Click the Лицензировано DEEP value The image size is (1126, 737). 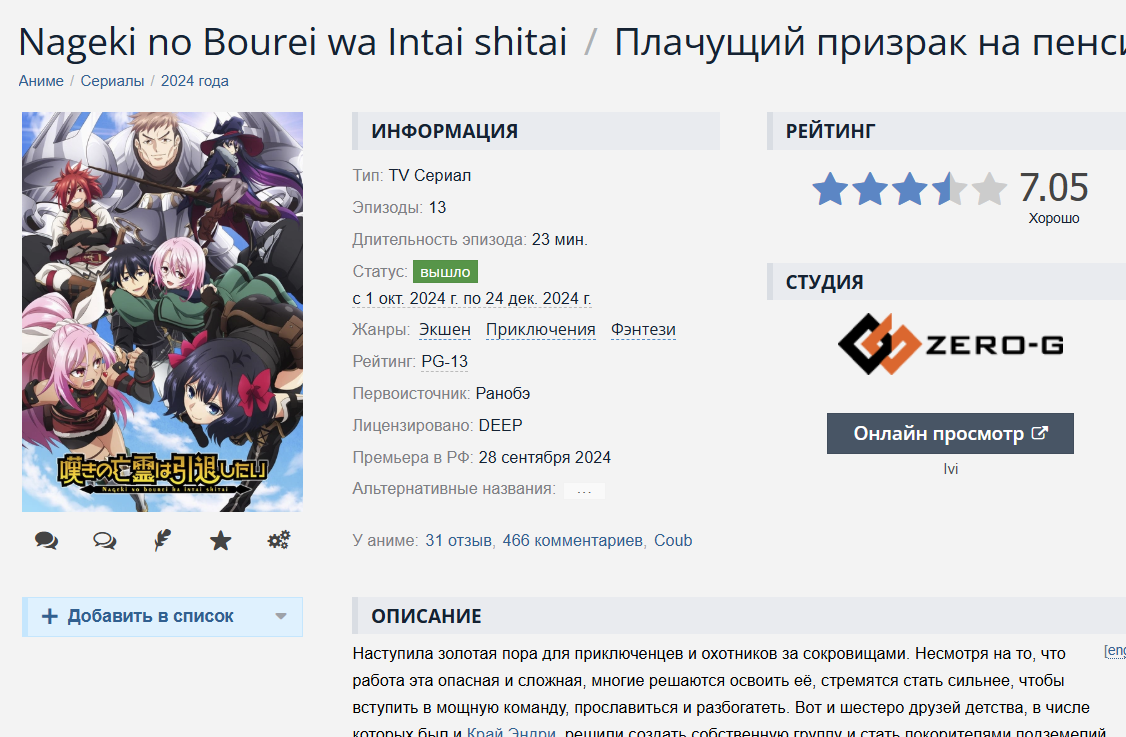pos(501,425)
